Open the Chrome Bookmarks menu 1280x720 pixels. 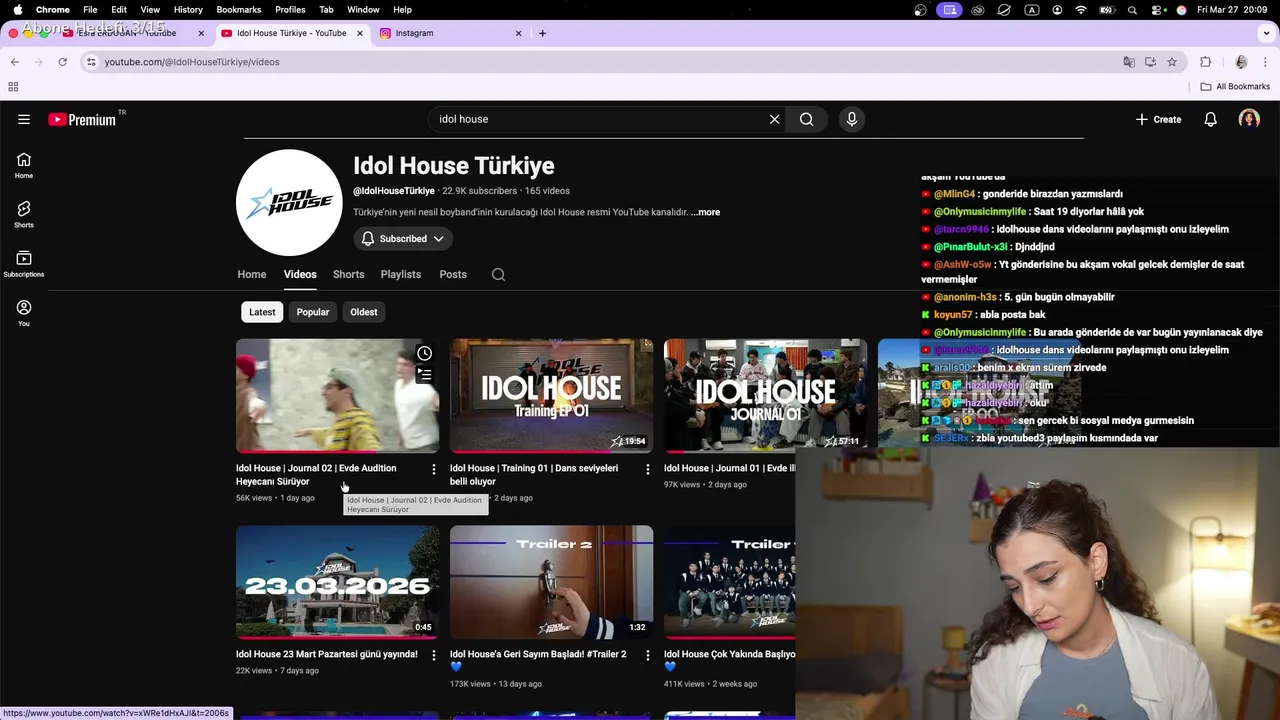pos(238,9)
